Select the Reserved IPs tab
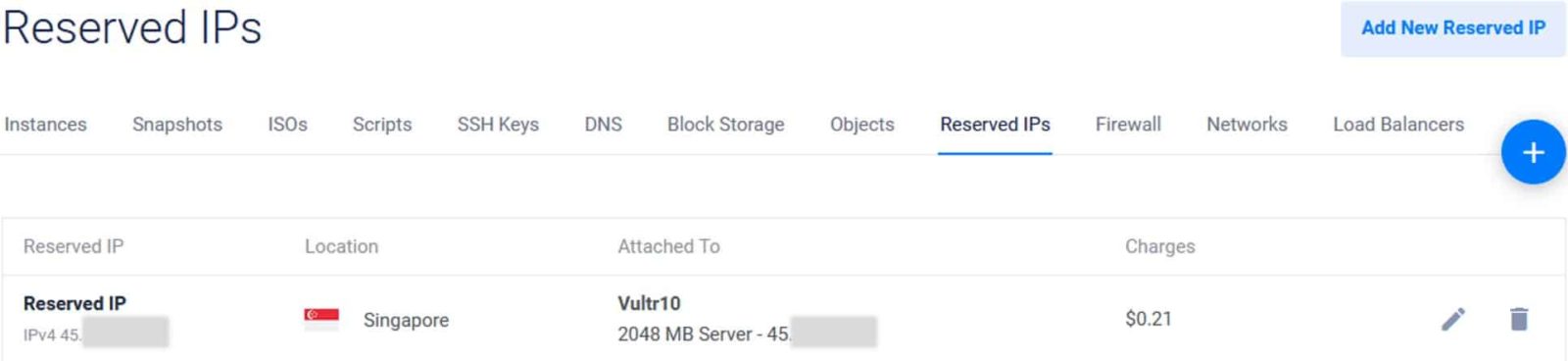The height and width of the screenshot is (361, 1568). pos(995,125)
